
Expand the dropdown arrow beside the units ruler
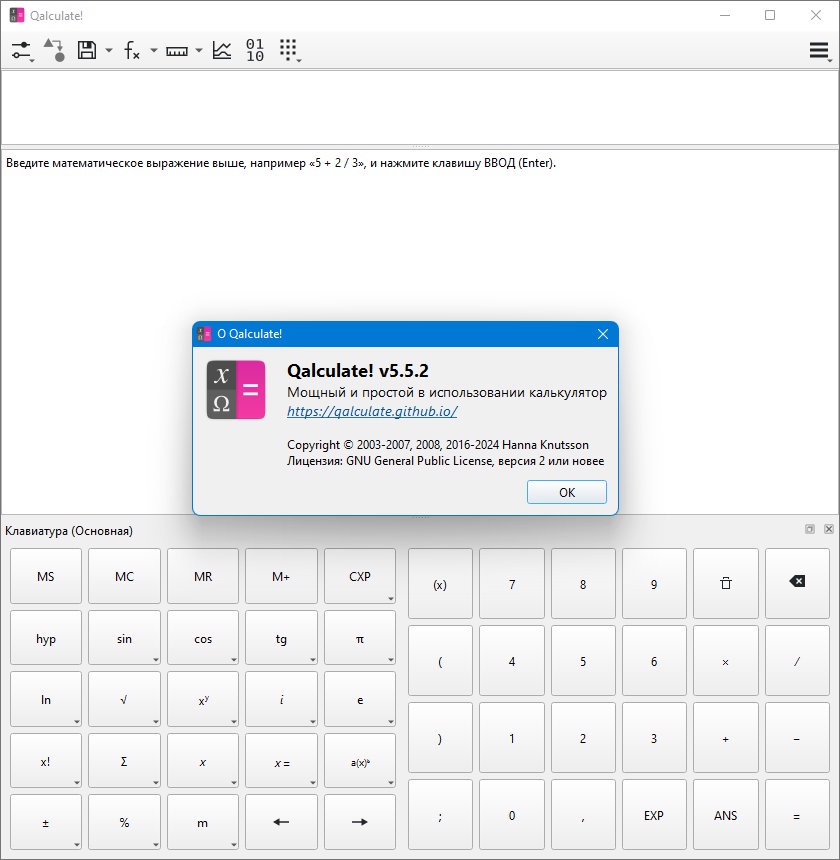coord(198,50)
